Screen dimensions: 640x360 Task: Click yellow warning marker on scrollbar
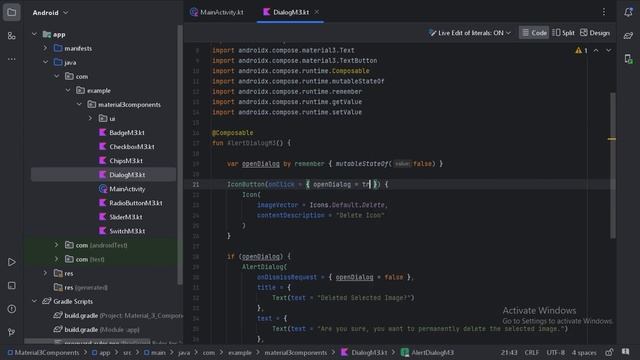611,139
